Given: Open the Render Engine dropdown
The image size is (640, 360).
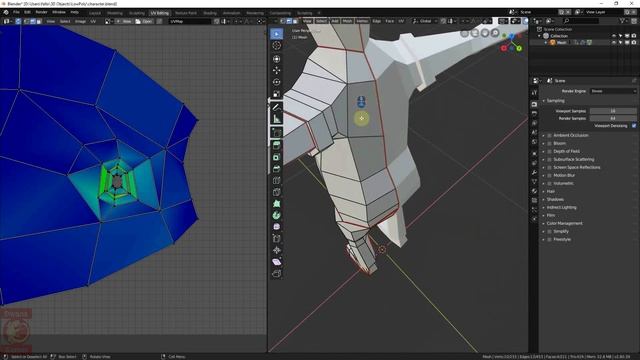Looking at the screenshot, I should pyautogui.click(x=613, y=91).
